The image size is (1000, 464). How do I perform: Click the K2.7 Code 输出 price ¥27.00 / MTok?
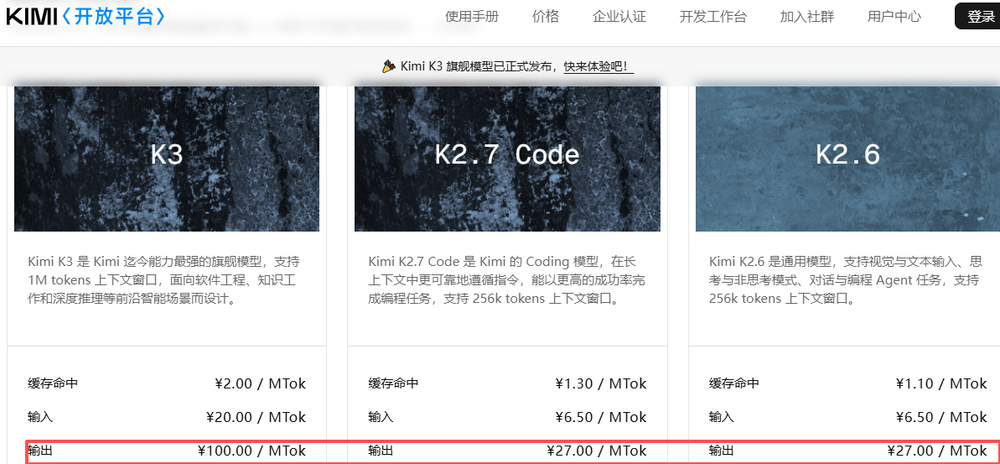(596, 451)
